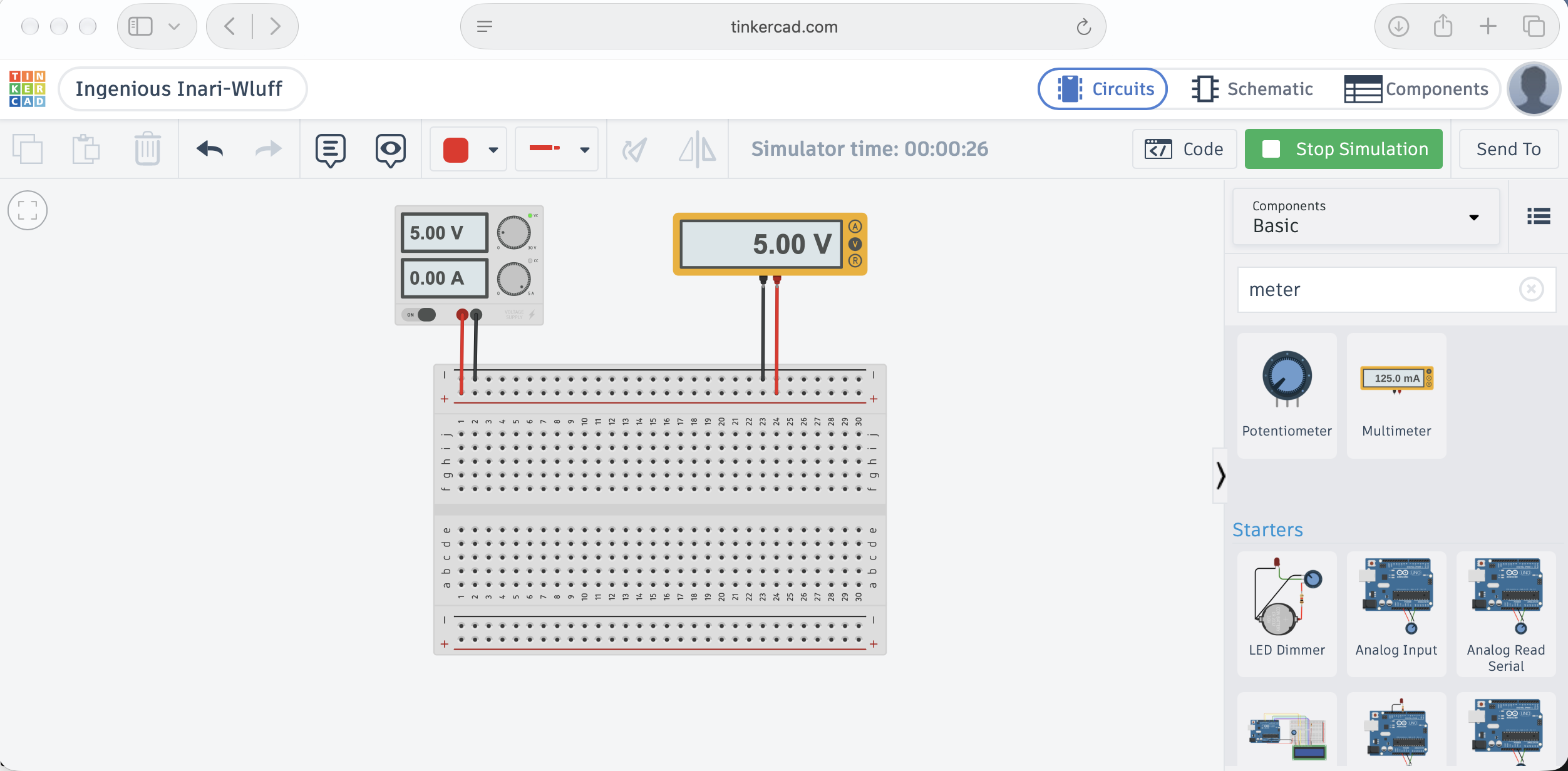
Task: Open the Code editor panel
Action: click(x=1184, y=149)
